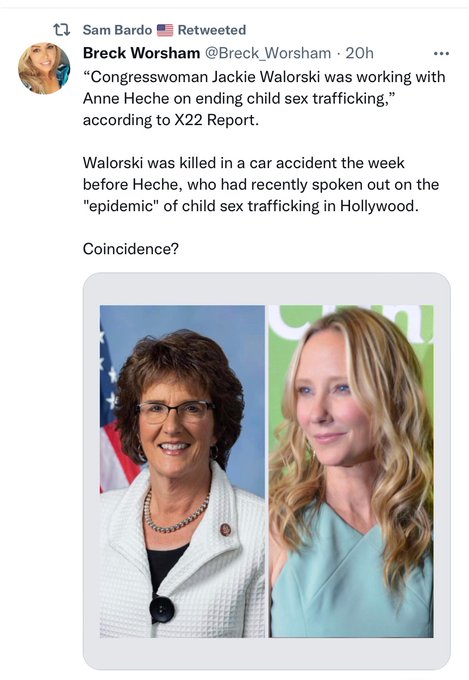The image size is (469, 680).
Task: Click the gray margin of the image card
Action: [x=266, y=289]
